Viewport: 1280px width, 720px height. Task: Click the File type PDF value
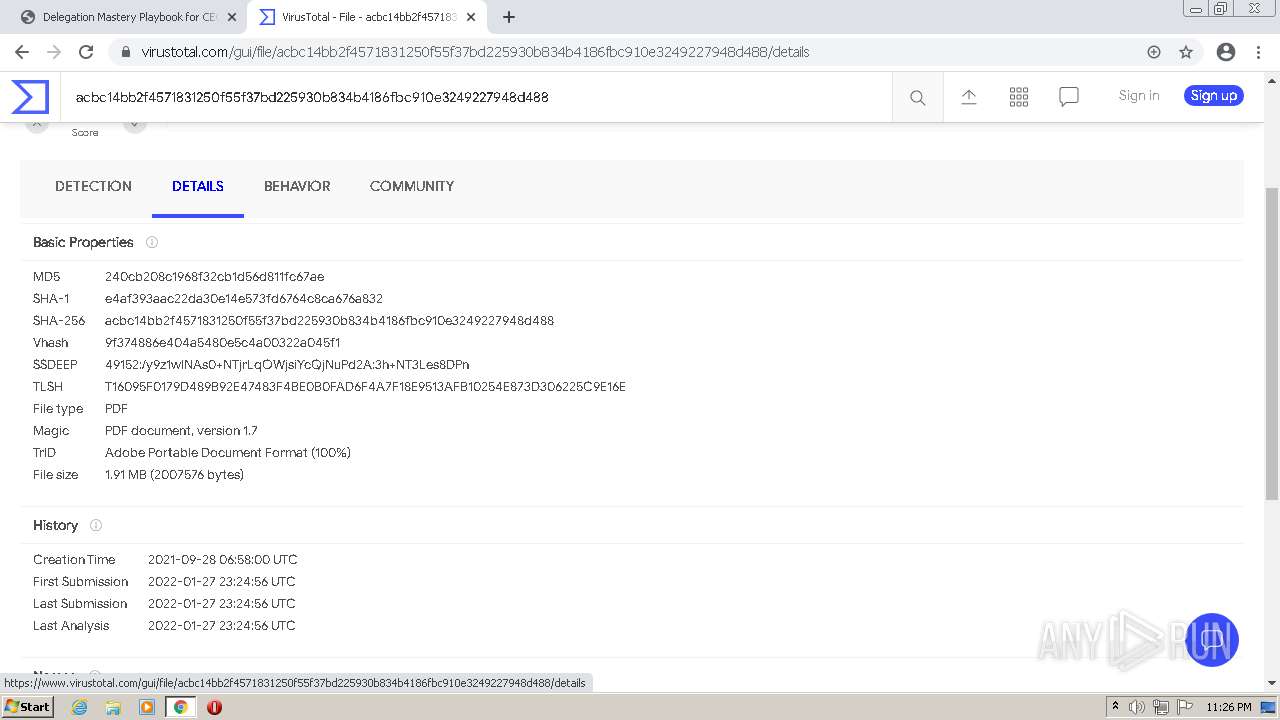click(x=116, y=409)
